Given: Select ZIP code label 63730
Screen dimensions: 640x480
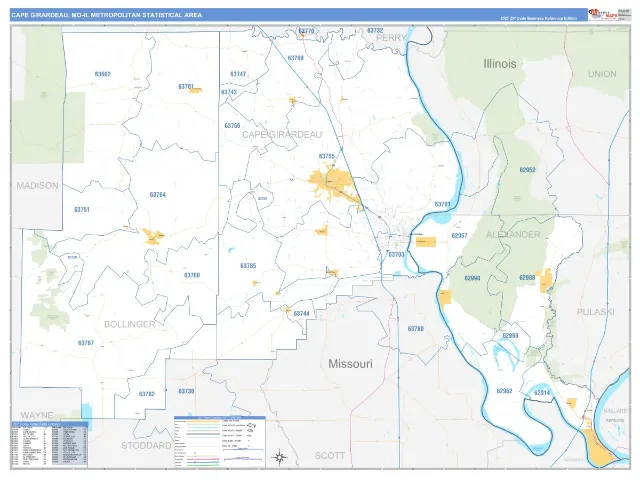Looking at the screenshot, I should tap(186, 391).
